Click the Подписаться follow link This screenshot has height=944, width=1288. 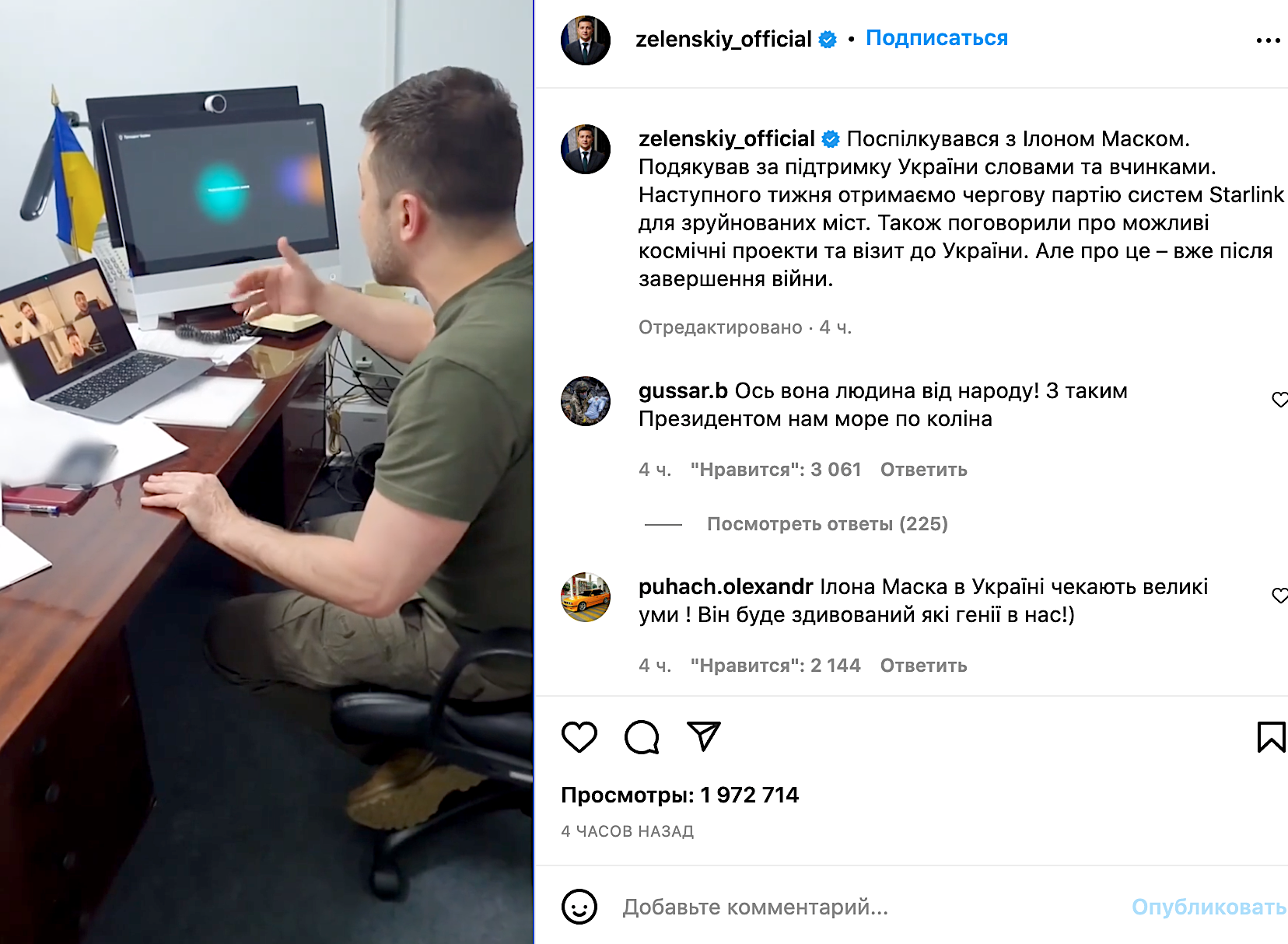click(936, 38)
